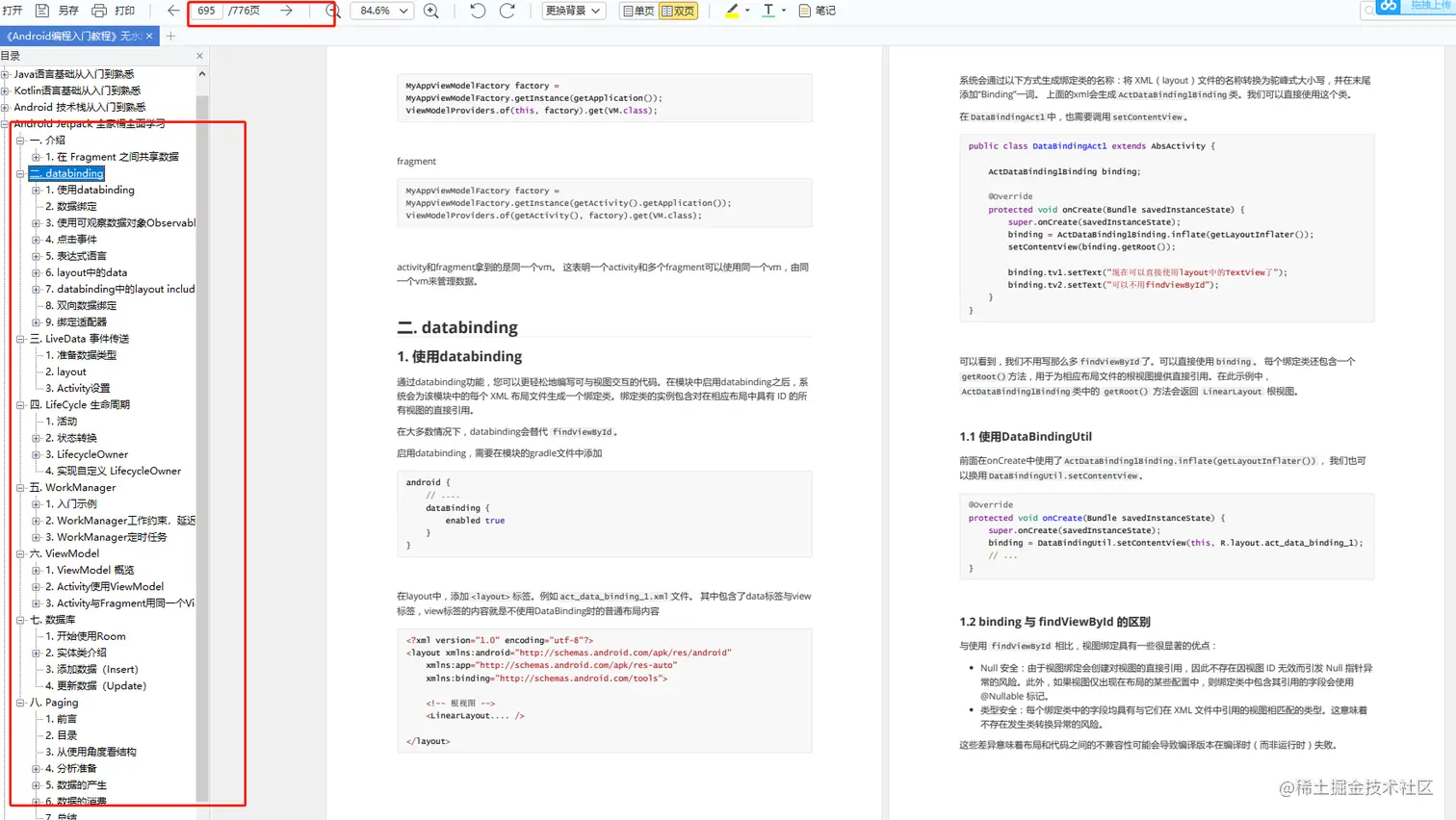Select outline entry 6. layout中的data

coord(87,272)
